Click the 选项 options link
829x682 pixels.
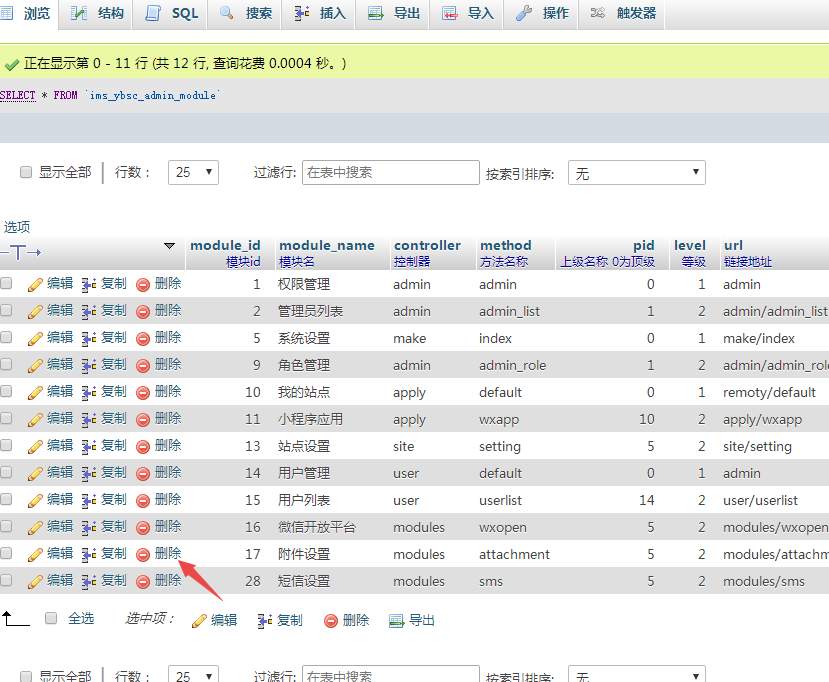17,227
